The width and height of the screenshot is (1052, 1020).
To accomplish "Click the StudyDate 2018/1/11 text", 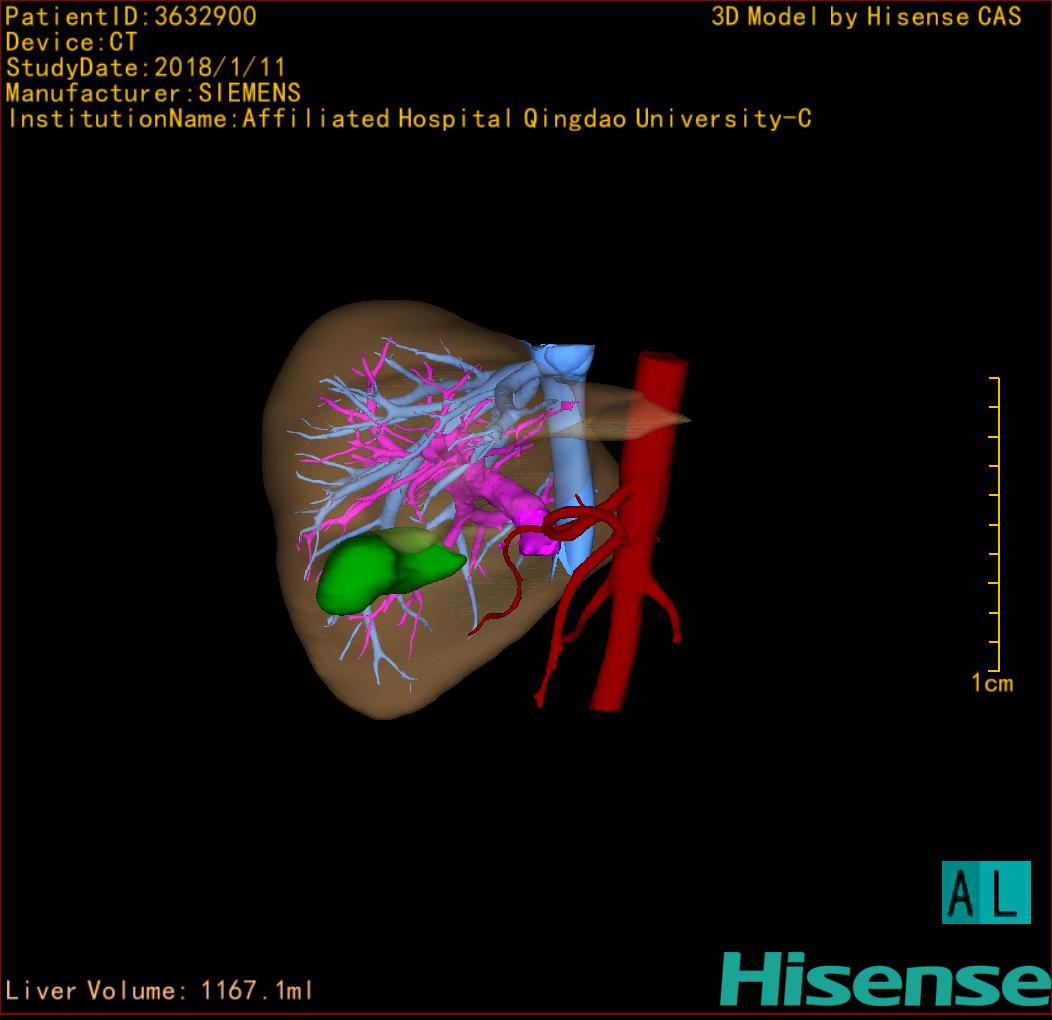I will 146,68.
